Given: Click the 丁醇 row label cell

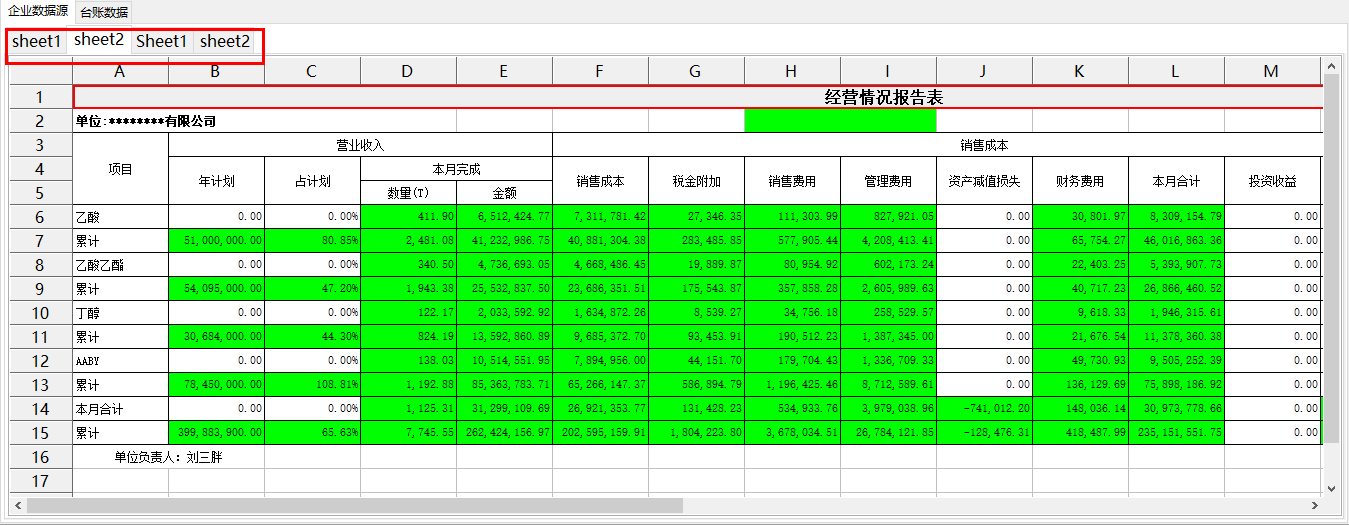Looking at the screenshot, I should (x=120, y=313).
